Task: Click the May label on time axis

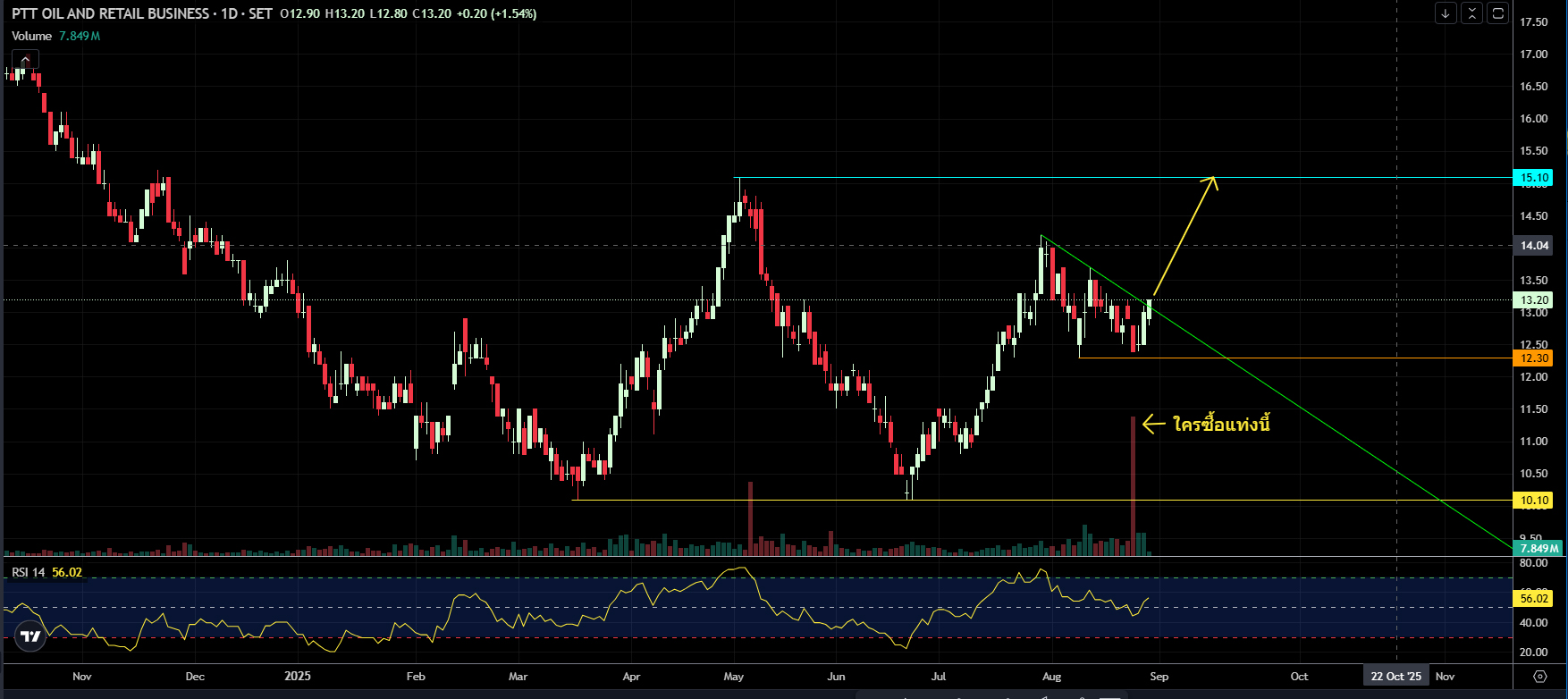Action: tap(734, 677)
